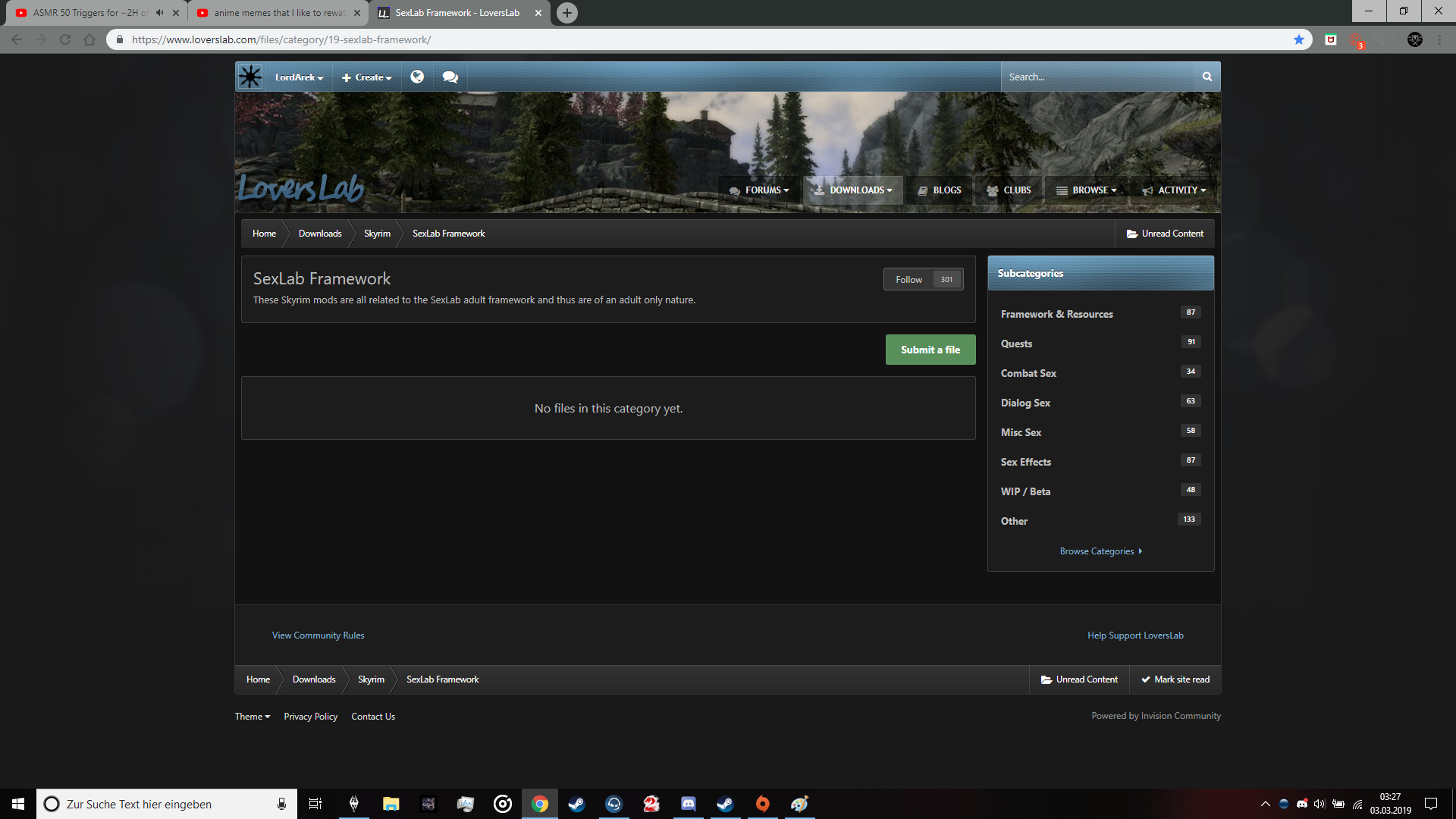Open View Community Rules link
This screenshot has width=1456, height=819.
[318, 635]
